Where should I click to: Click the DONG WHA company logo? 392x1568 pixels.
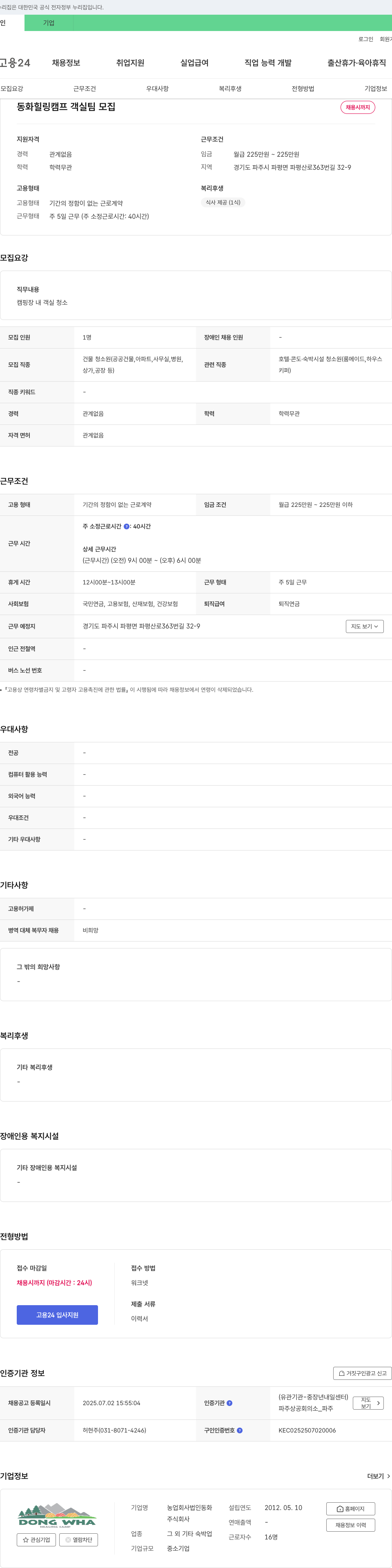[x=57, y=1515]
